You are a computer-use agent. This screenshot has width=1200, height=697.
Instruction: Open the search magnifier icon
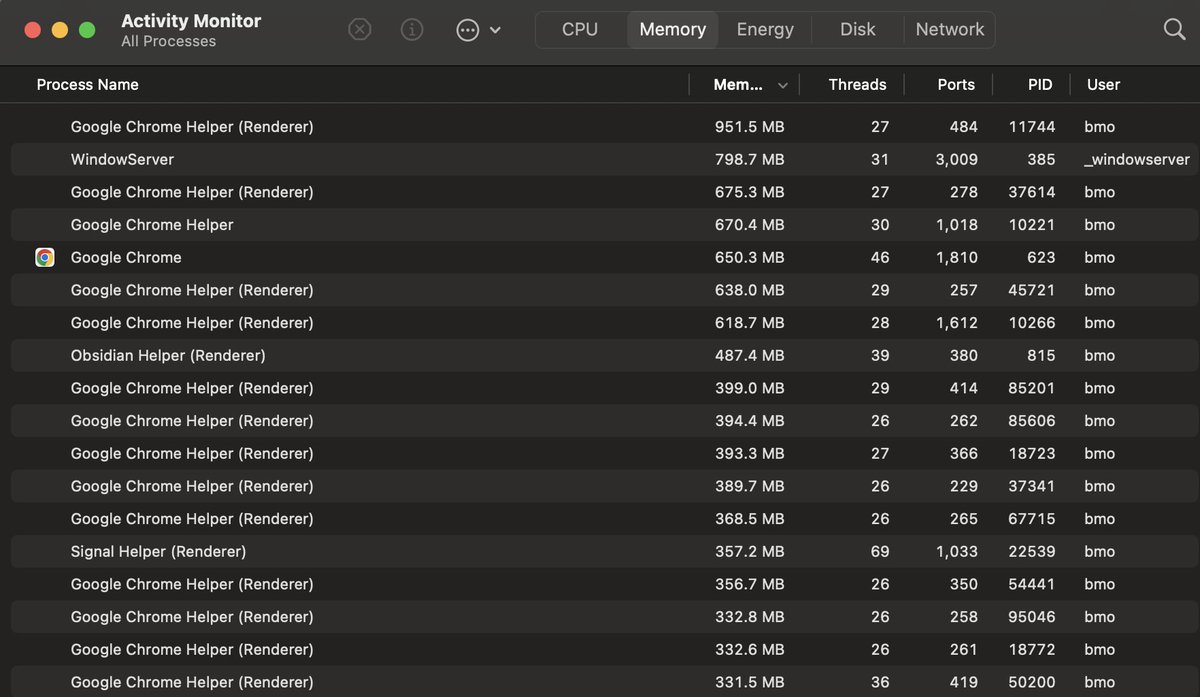(x=1175, y=30)
